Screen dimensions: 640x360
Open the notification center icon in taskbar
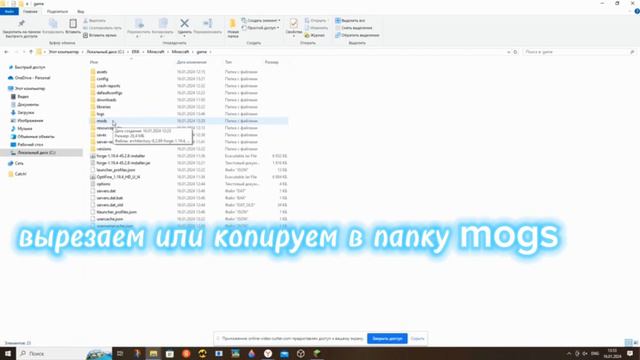[x=630, y=353]
